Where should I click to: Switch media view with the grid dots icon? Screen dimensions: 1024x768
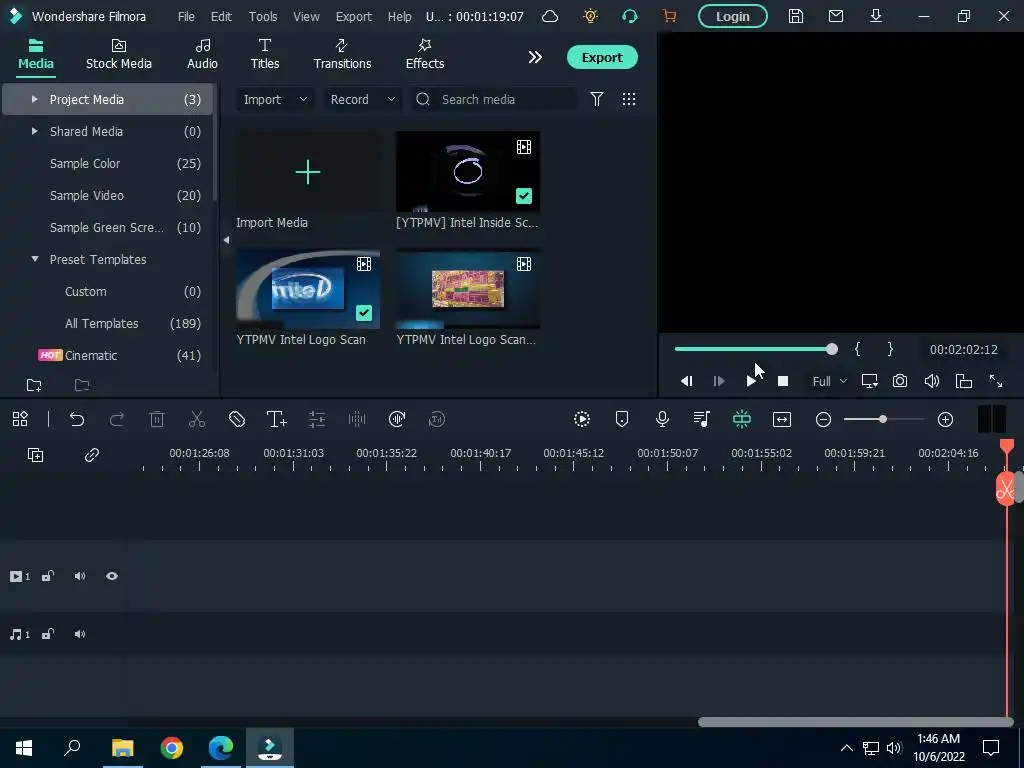pyautogui.click(x=629, y=99)
